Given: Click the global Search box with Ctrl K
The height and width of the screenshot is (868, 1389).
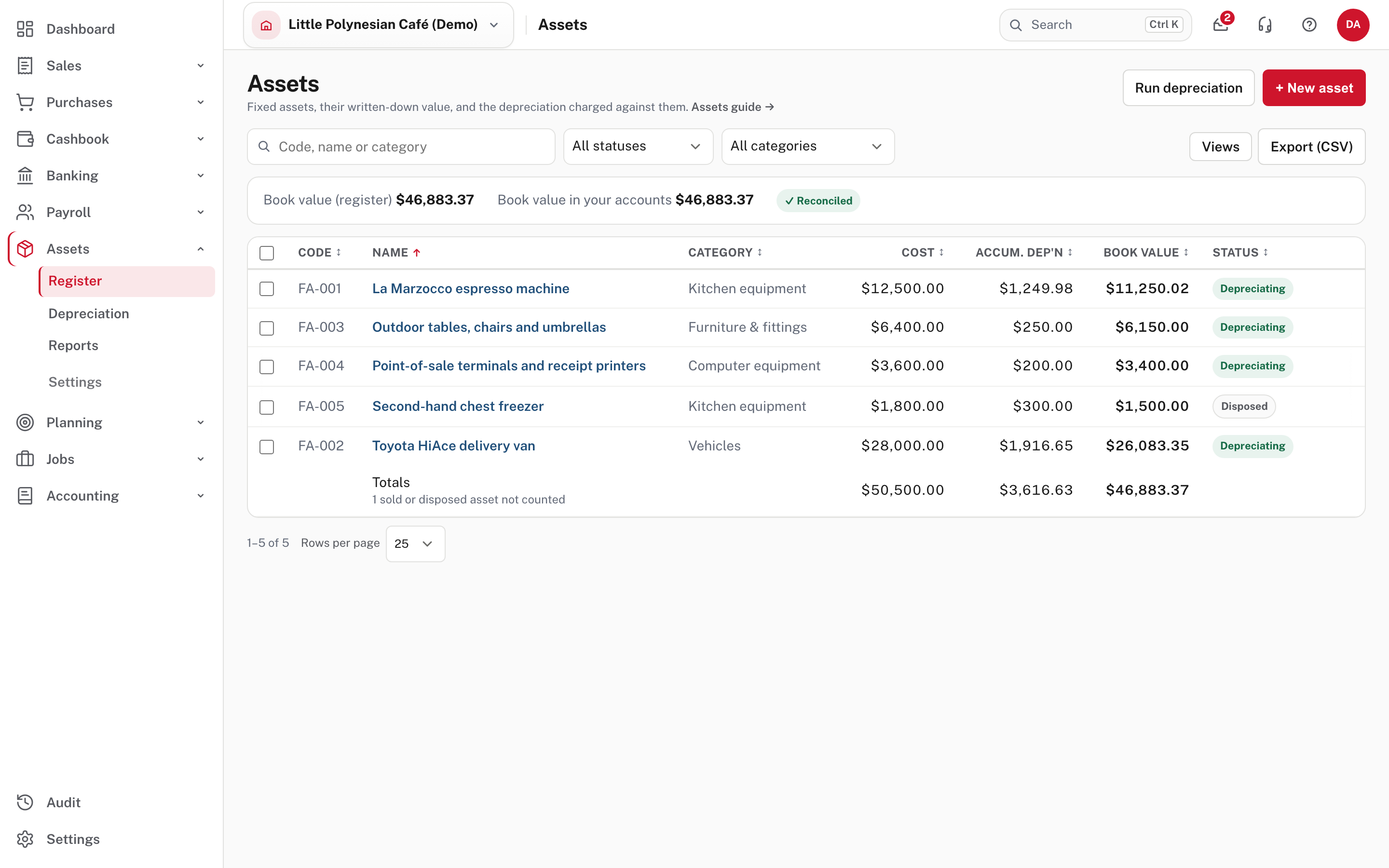Looking at the screenshot, I should [x=1095, y=25].
